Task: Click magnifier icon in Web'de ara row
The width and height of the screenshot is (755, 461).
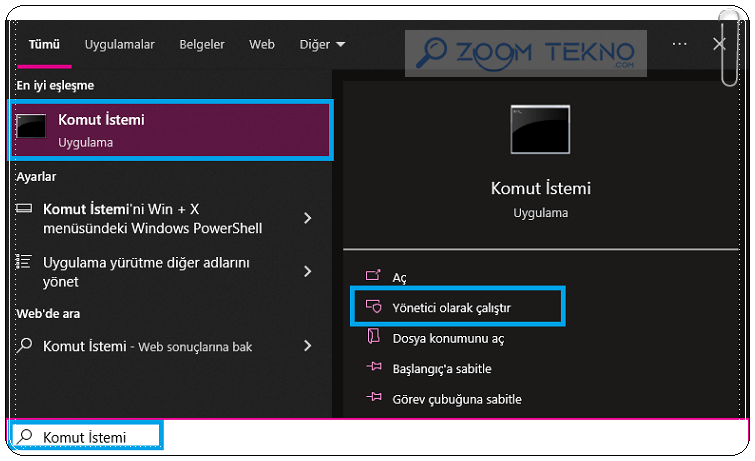Action: coord(24,345)
